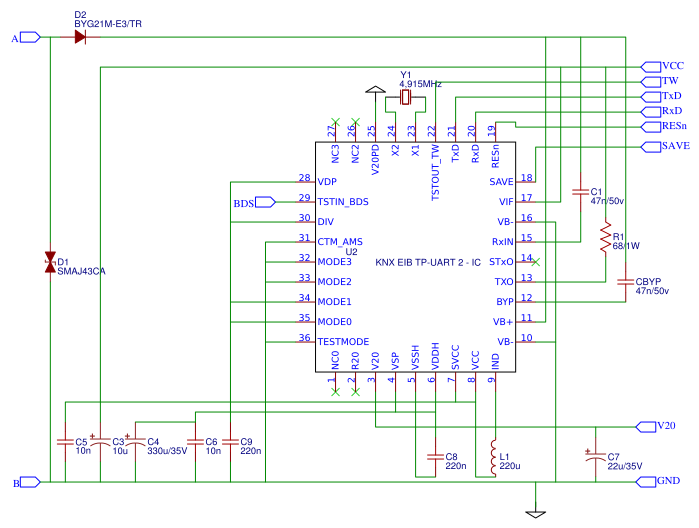Select capacitor C9 symbol
The image size is (699, 528).
pyautogui.click(x=230, y=441)
